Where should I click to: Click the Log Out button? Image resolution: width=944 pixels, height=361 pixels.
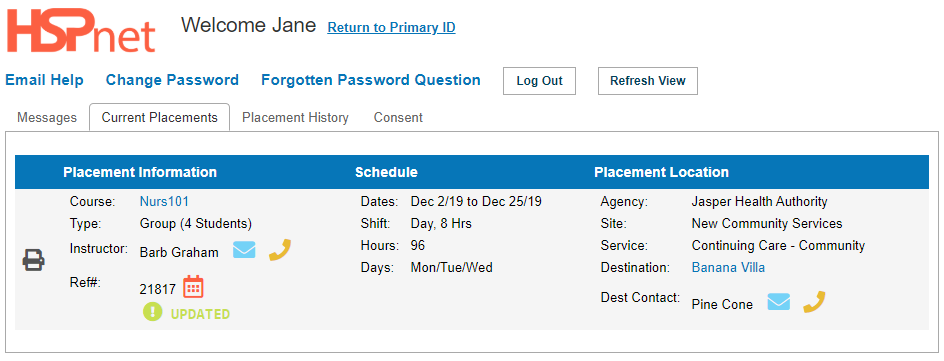[539, 81]
